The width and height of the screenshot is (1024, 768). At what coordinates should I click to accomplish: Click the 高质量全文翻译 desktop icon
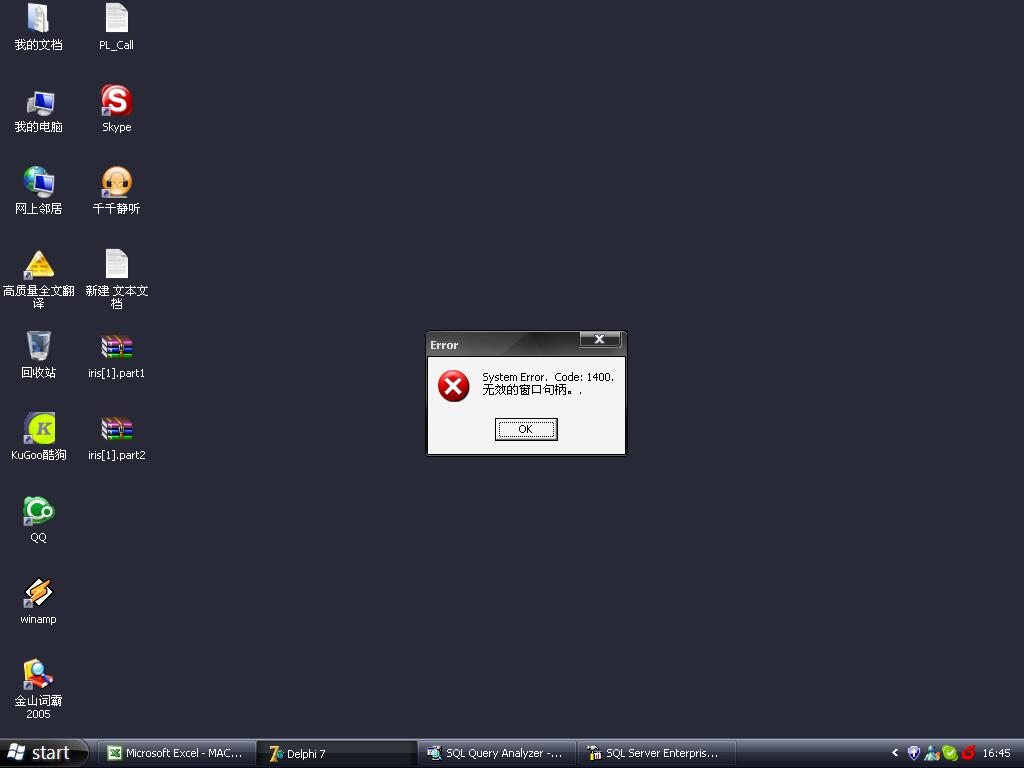[x=38, y=266]
